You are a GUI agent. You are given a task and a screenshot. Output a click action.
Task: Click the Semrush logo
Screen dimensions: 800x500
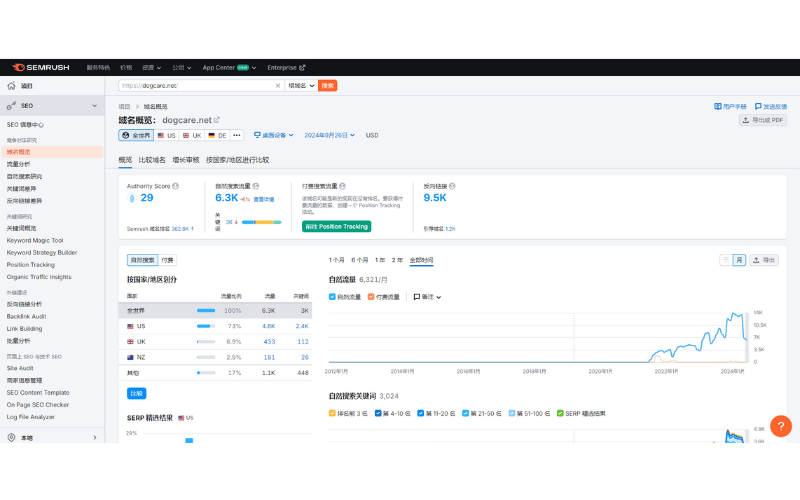tap(41, 67)
